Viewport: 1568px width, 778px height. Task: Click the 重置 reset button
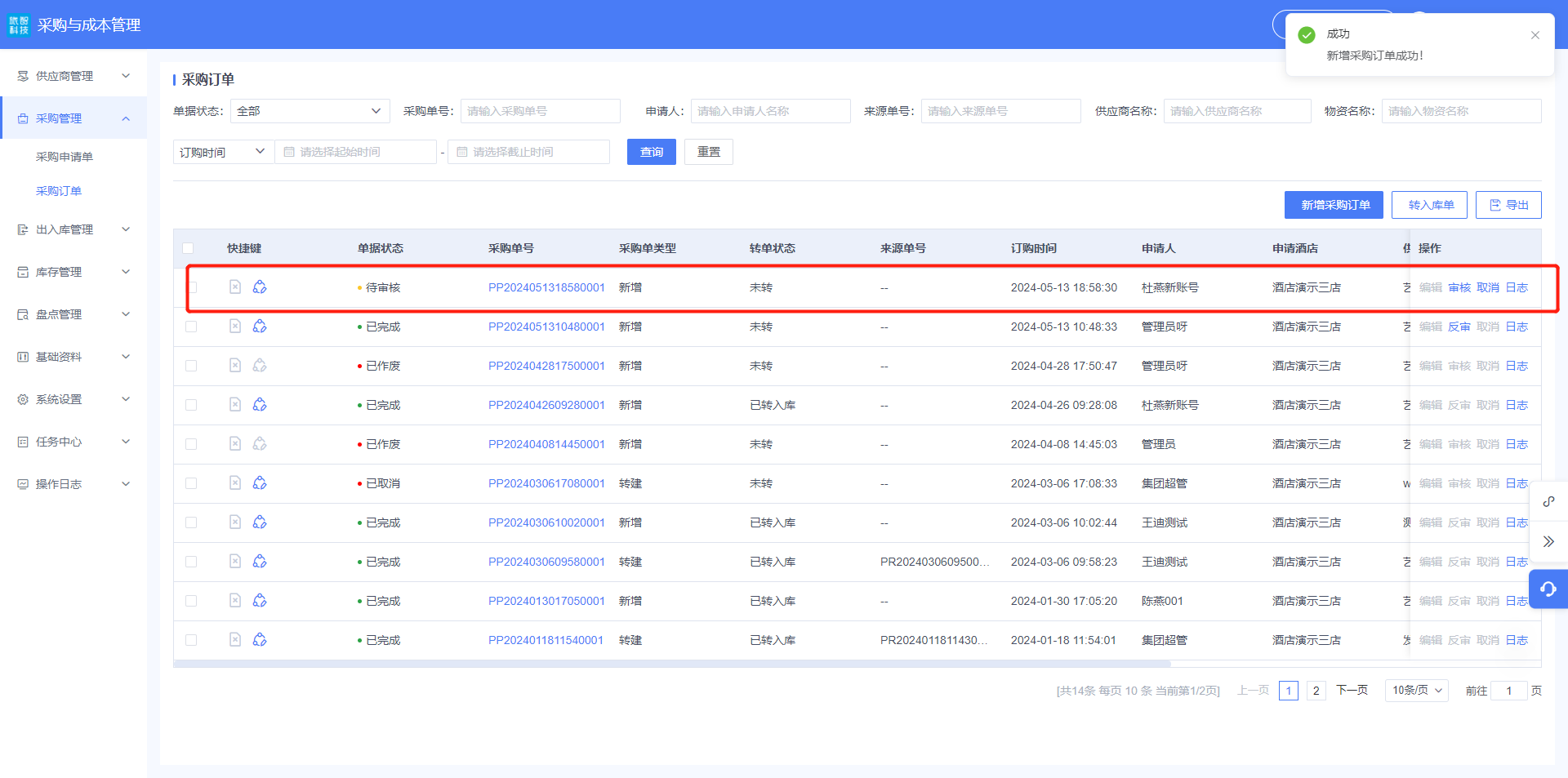click(x=709, y=152)
